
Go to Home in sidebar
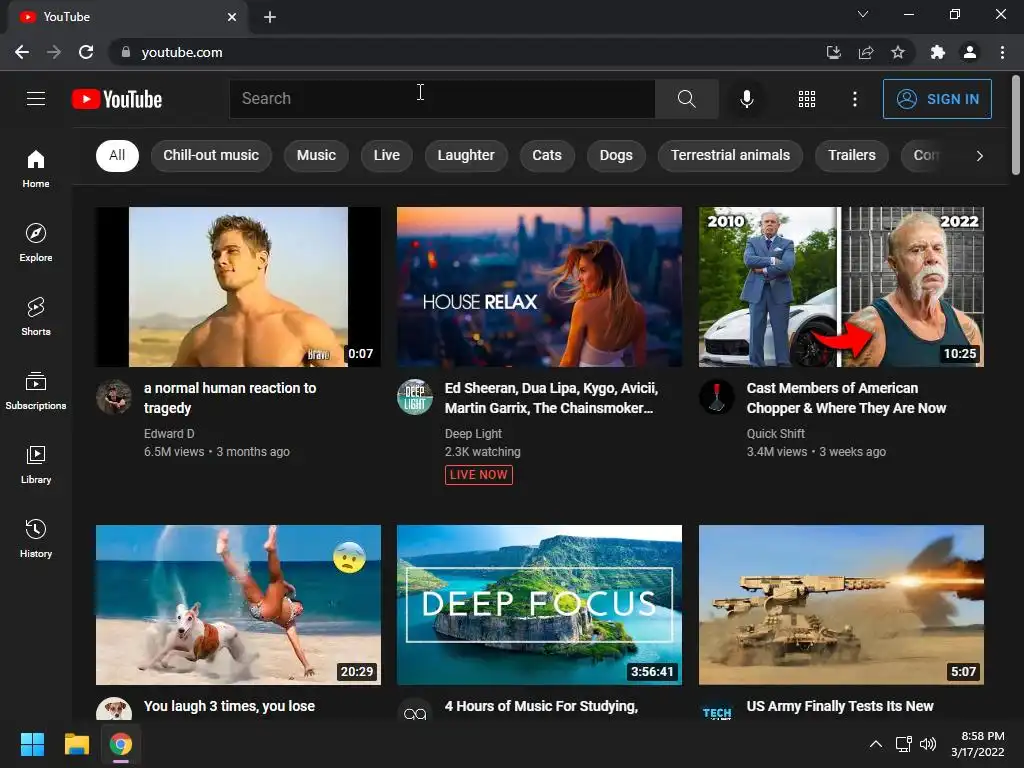(x=36, y=168)
